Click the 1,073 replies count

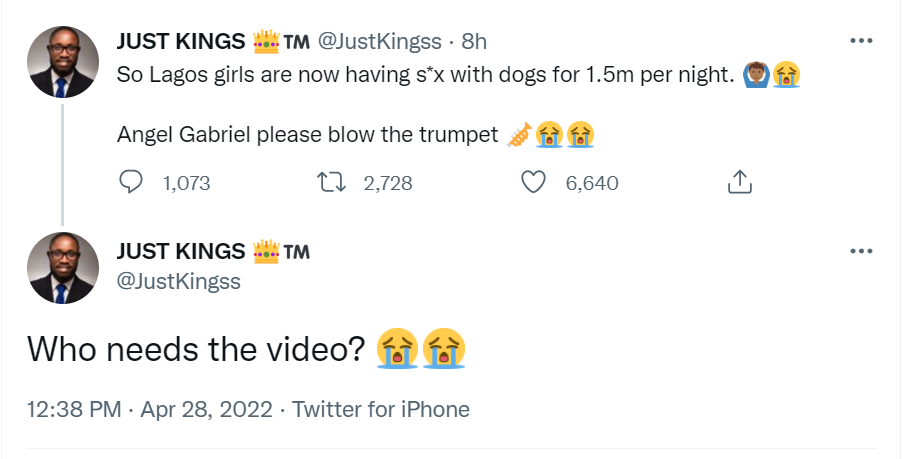(x=186, y=183)
